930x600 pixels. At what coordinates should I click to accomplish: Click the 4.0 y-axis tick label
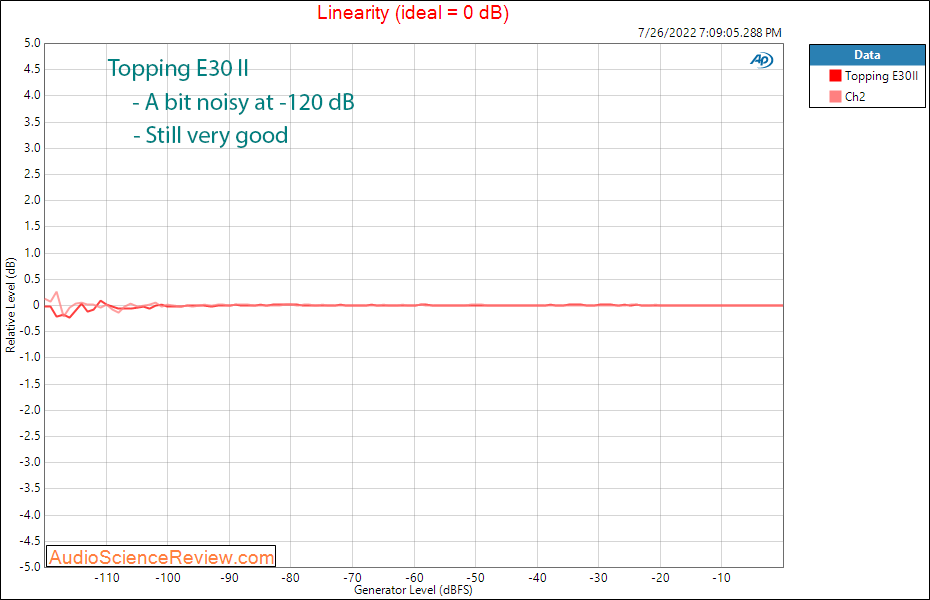pyautogui.click(x=33, y=95)
